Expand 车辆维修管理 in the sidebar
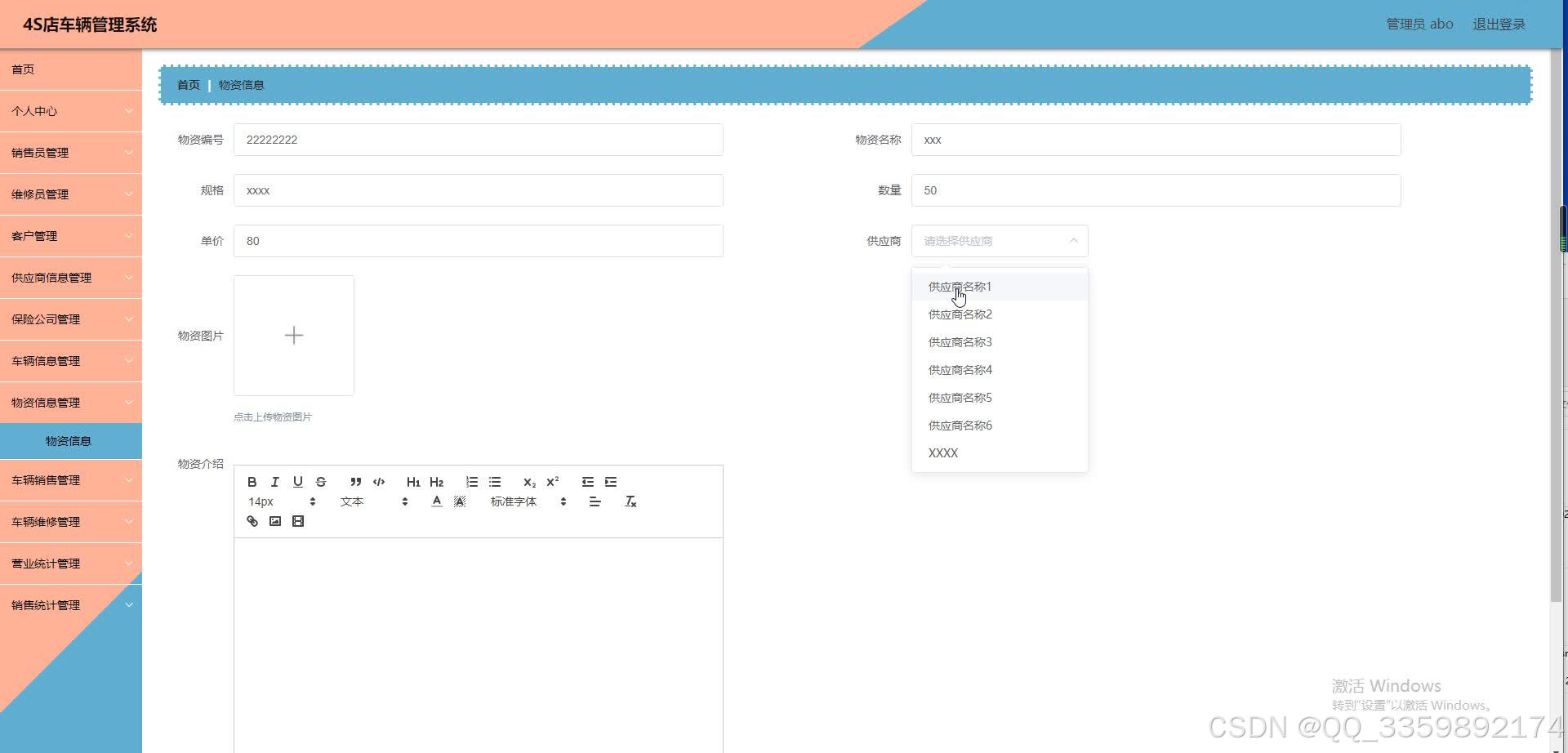 coord(71,522)
